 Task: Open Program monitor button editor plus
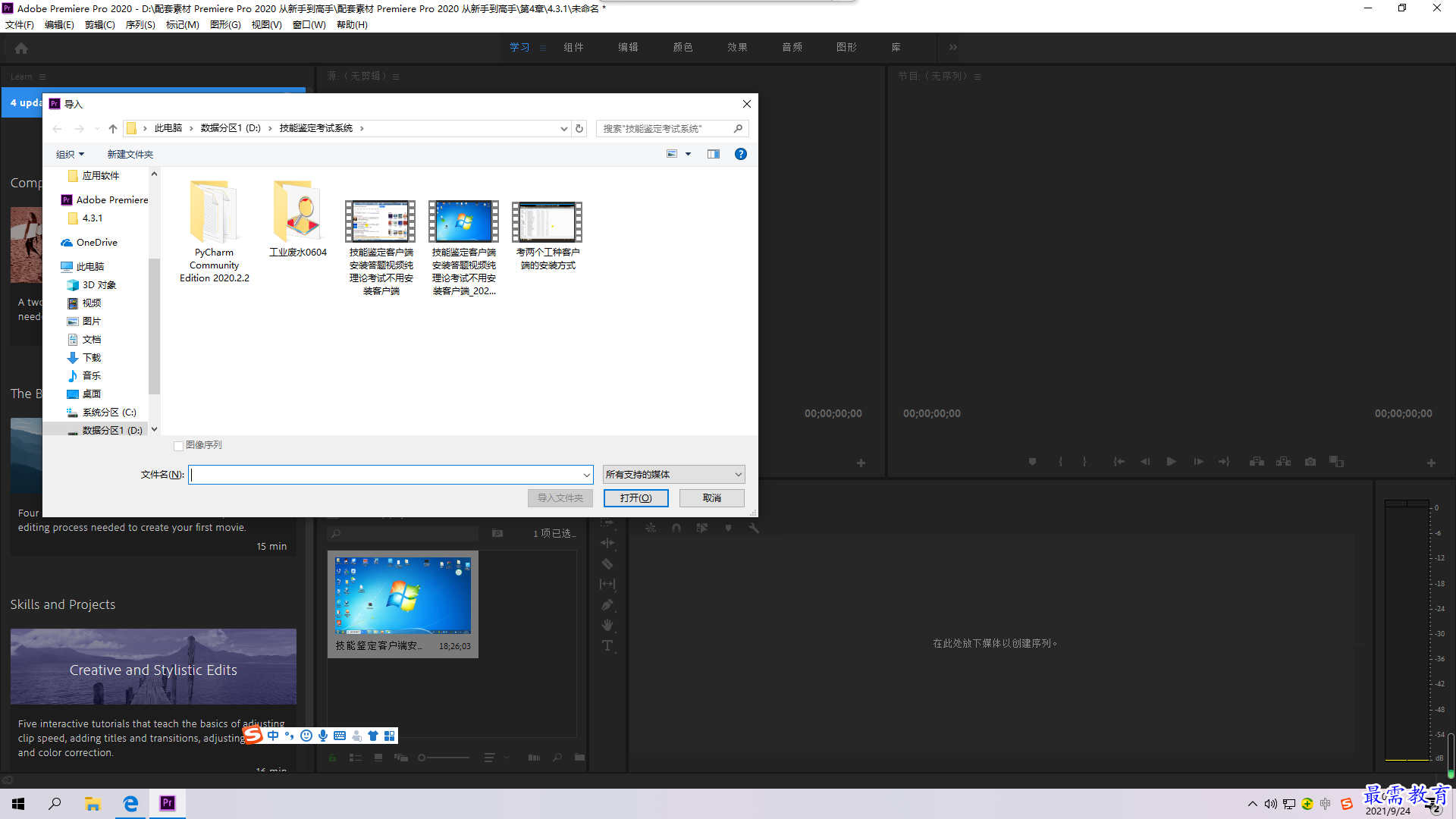click(1431, 463)
